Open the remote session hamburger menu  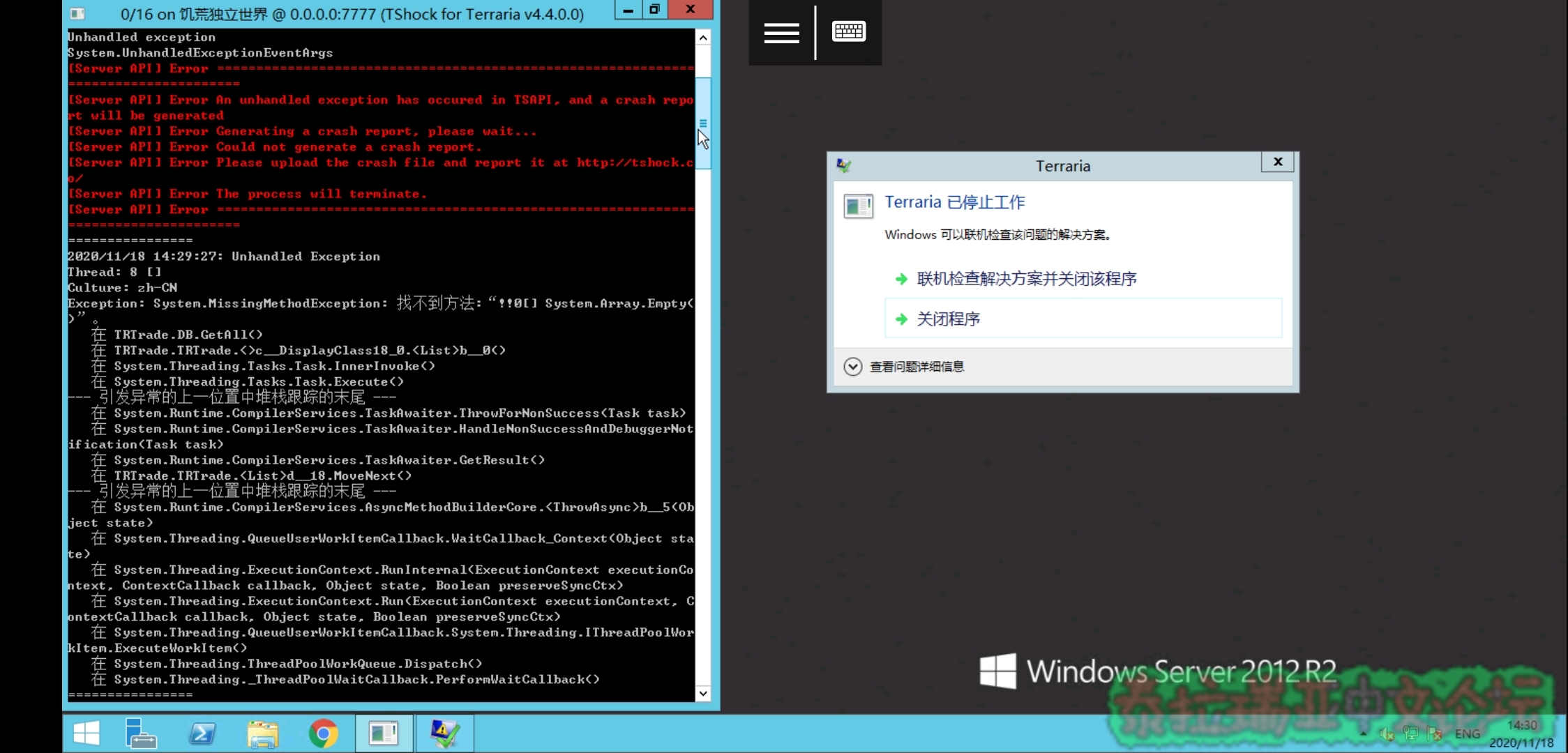(781, 32)
